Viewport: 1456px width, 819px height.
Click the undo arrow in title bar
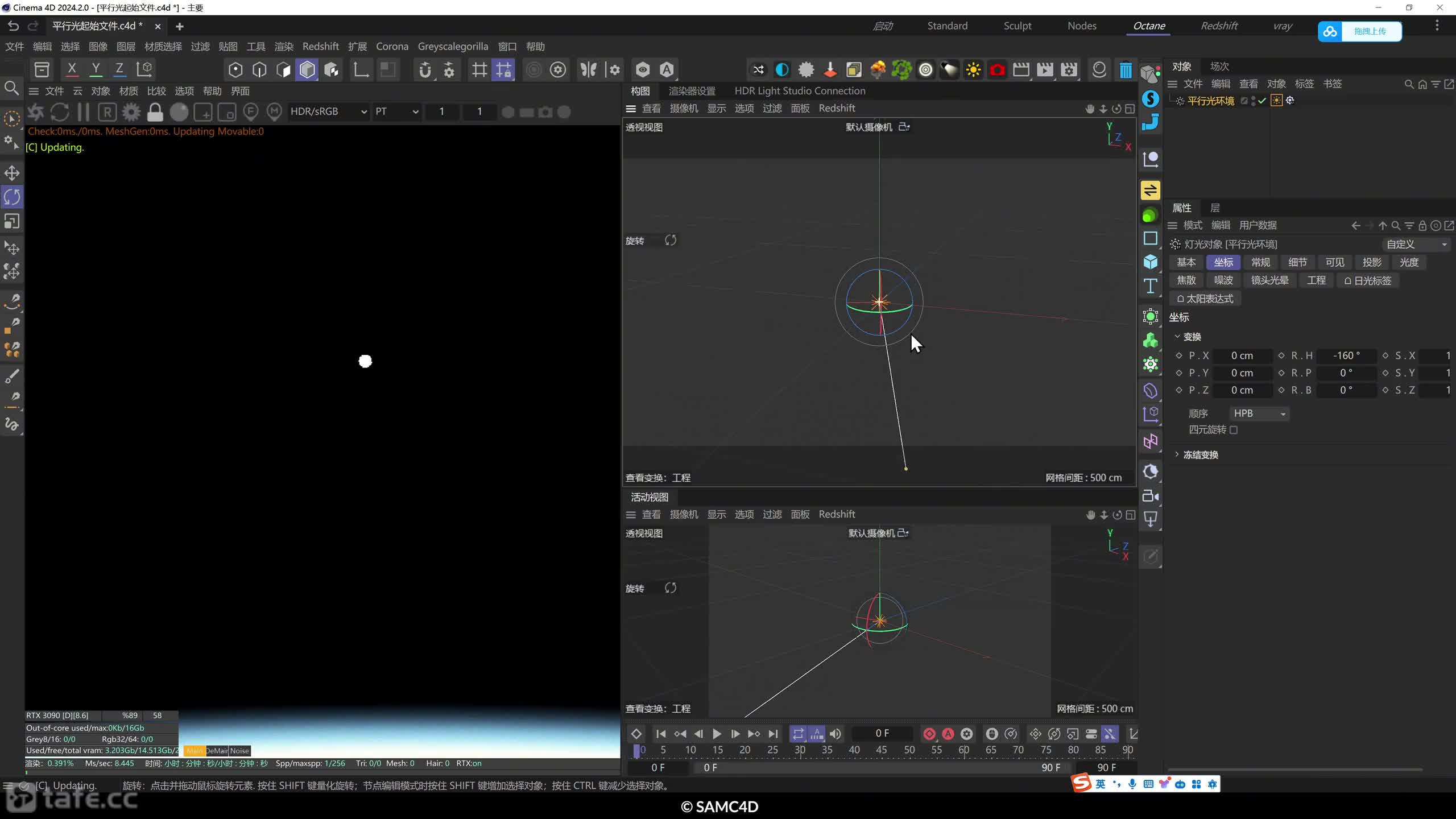pyautogui.click(x=13, y=26)
